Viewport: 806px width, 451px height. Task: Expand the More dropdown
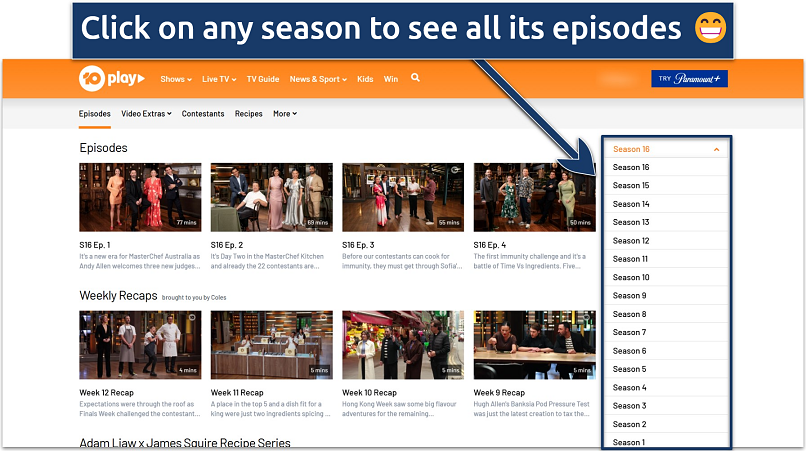(285, 114)
